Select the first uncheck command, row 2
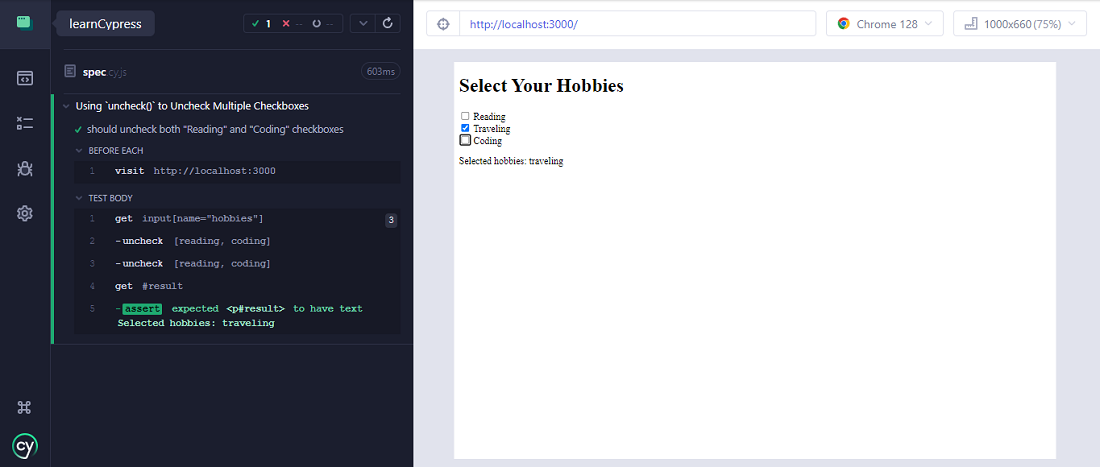The height and width of the screenshot is (467, 1100). click(237, 242)
